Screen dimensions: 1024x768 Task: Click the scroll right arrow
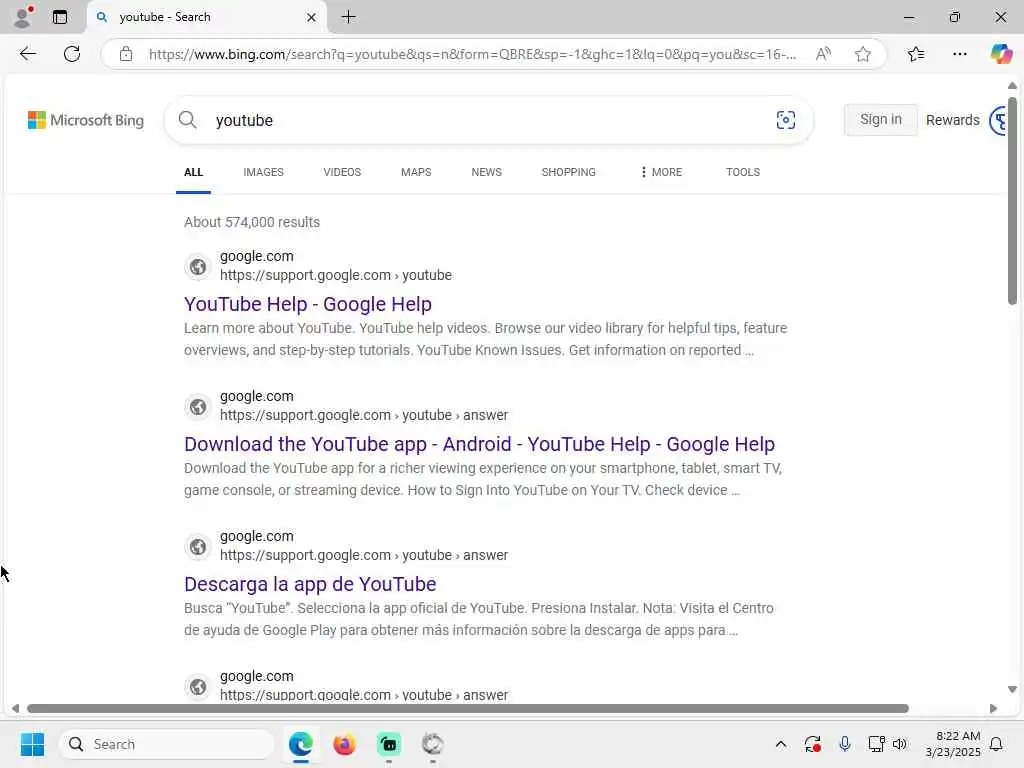pos(993,709)
